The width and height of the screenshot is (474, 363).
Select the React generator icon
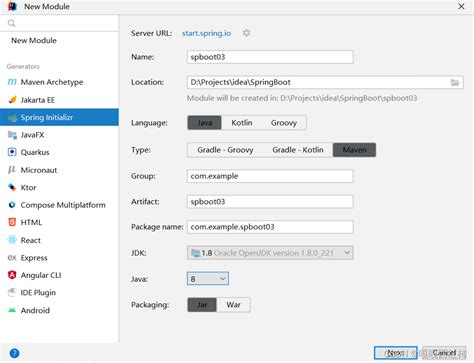click(x=12, y=240)
